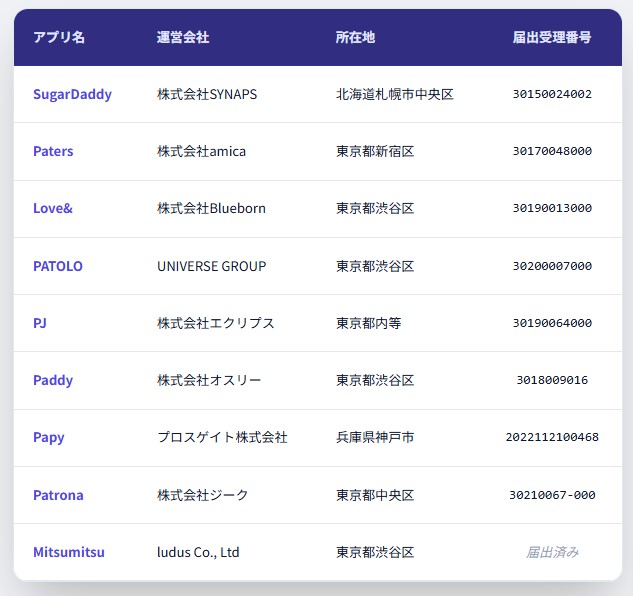Click the 運営会社 column header
The width and height of the screenshot is (633, 596).
tap(183, 37)
